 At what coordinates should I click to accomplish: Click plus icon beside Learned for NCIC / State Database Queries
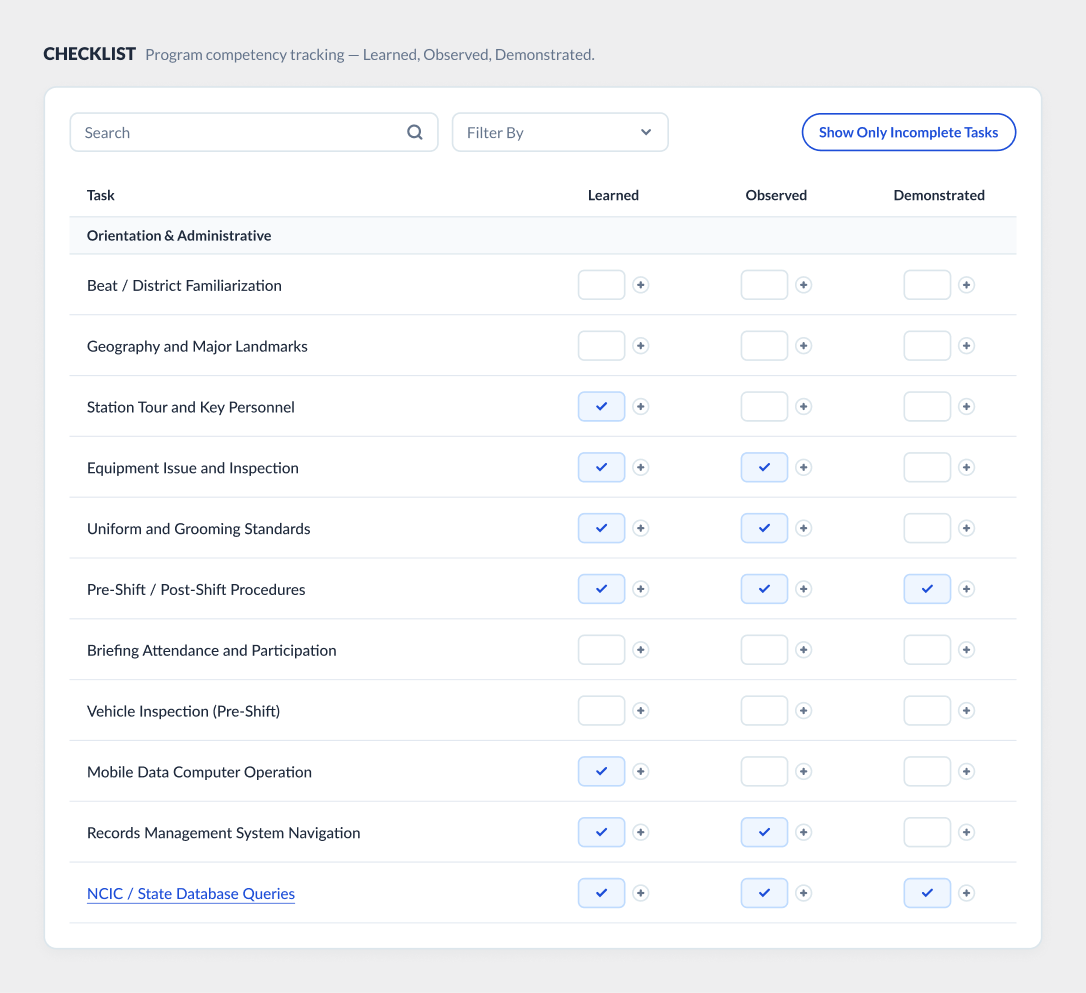(x=641, y=893)
